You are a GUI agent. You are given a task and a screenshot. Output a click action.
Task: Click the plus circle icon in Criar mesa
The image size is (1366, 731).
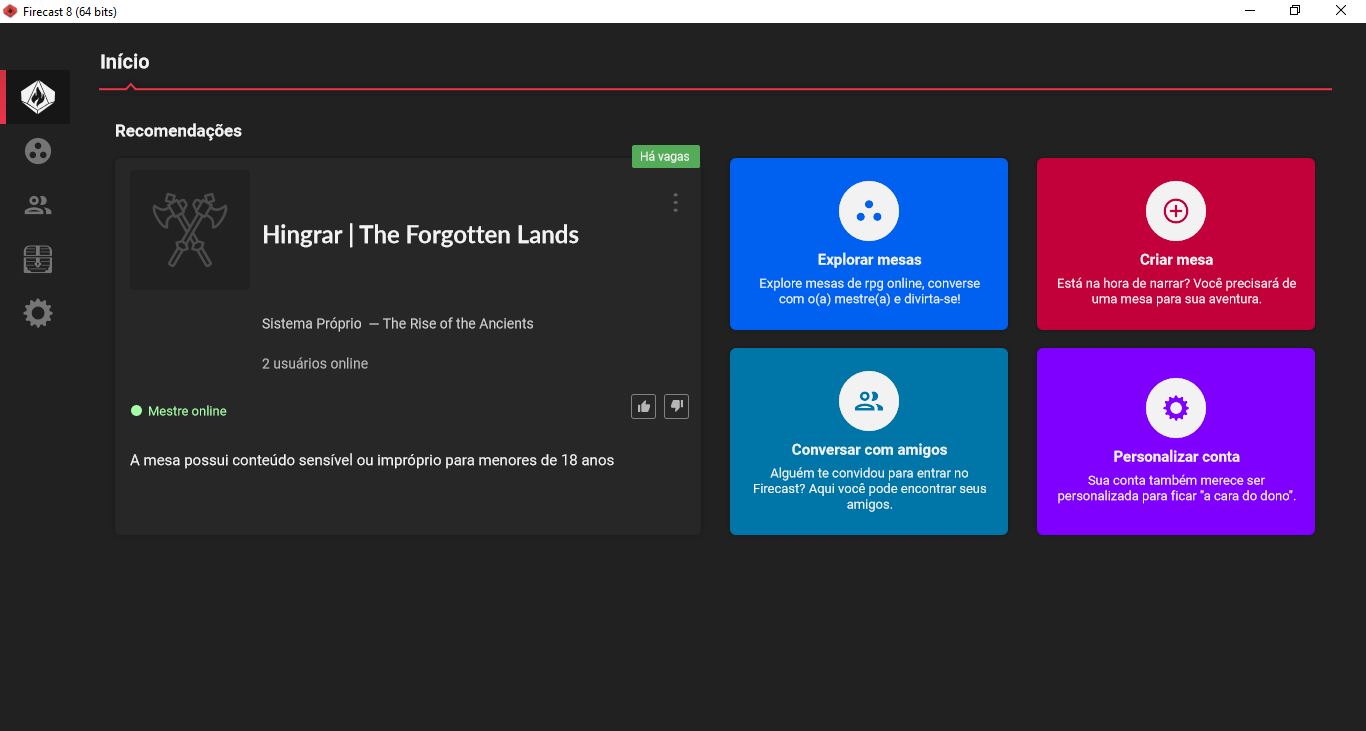point(1176,211)
